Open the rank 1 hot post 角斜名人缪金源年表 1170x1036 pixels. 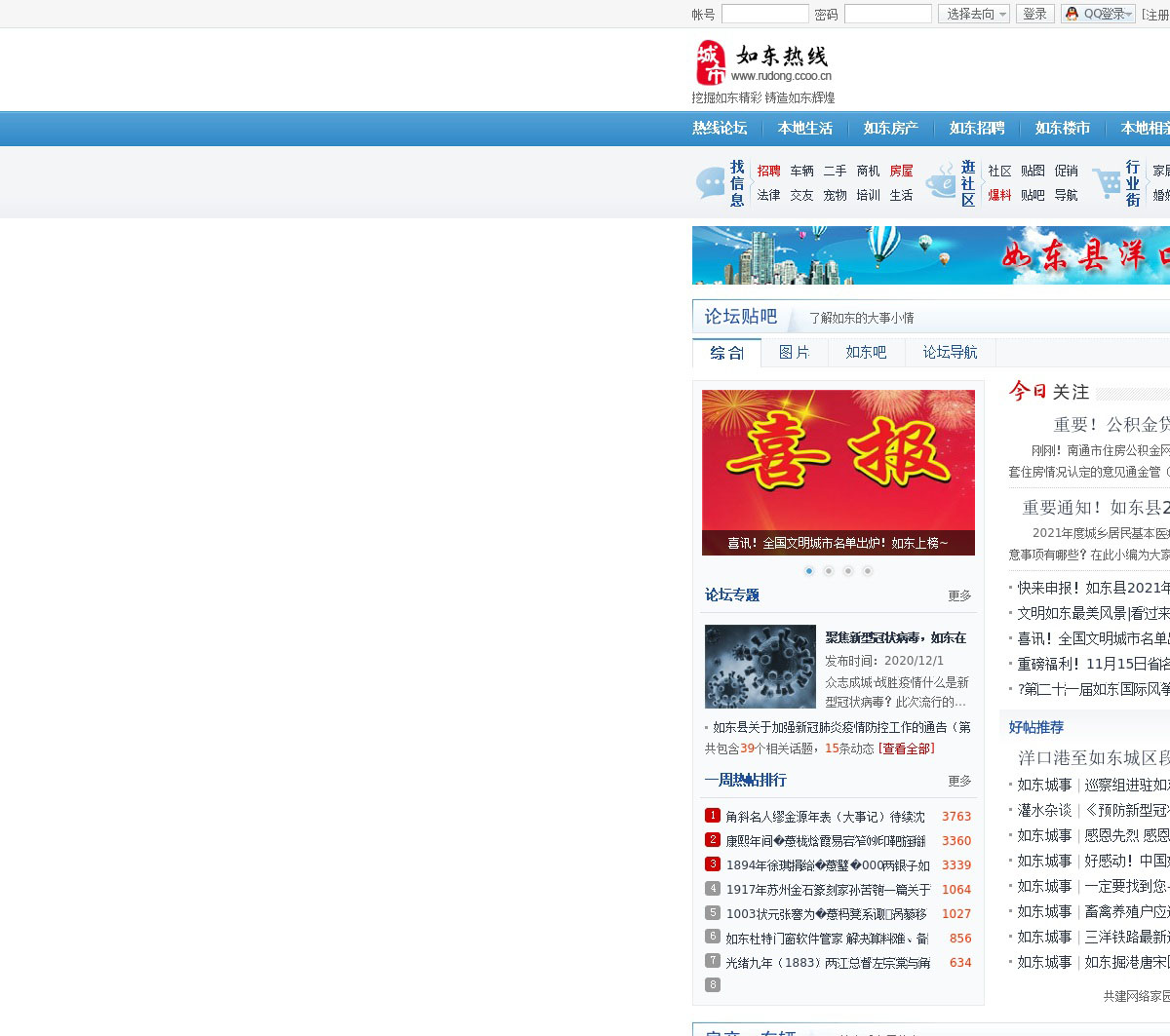(825, 817)
